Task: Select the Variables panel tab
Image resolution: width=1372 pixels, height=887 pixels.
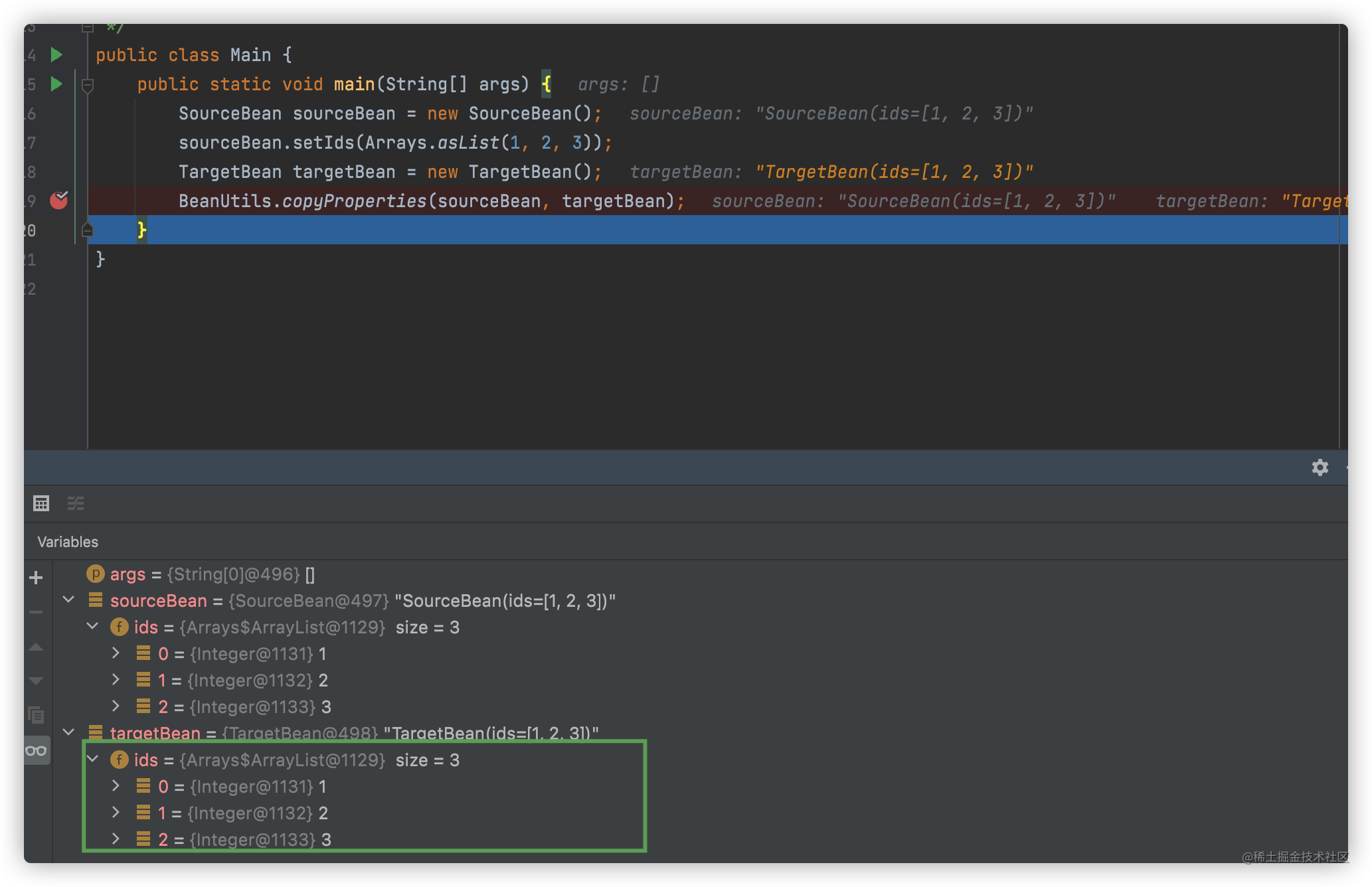Action: point(68,542)
